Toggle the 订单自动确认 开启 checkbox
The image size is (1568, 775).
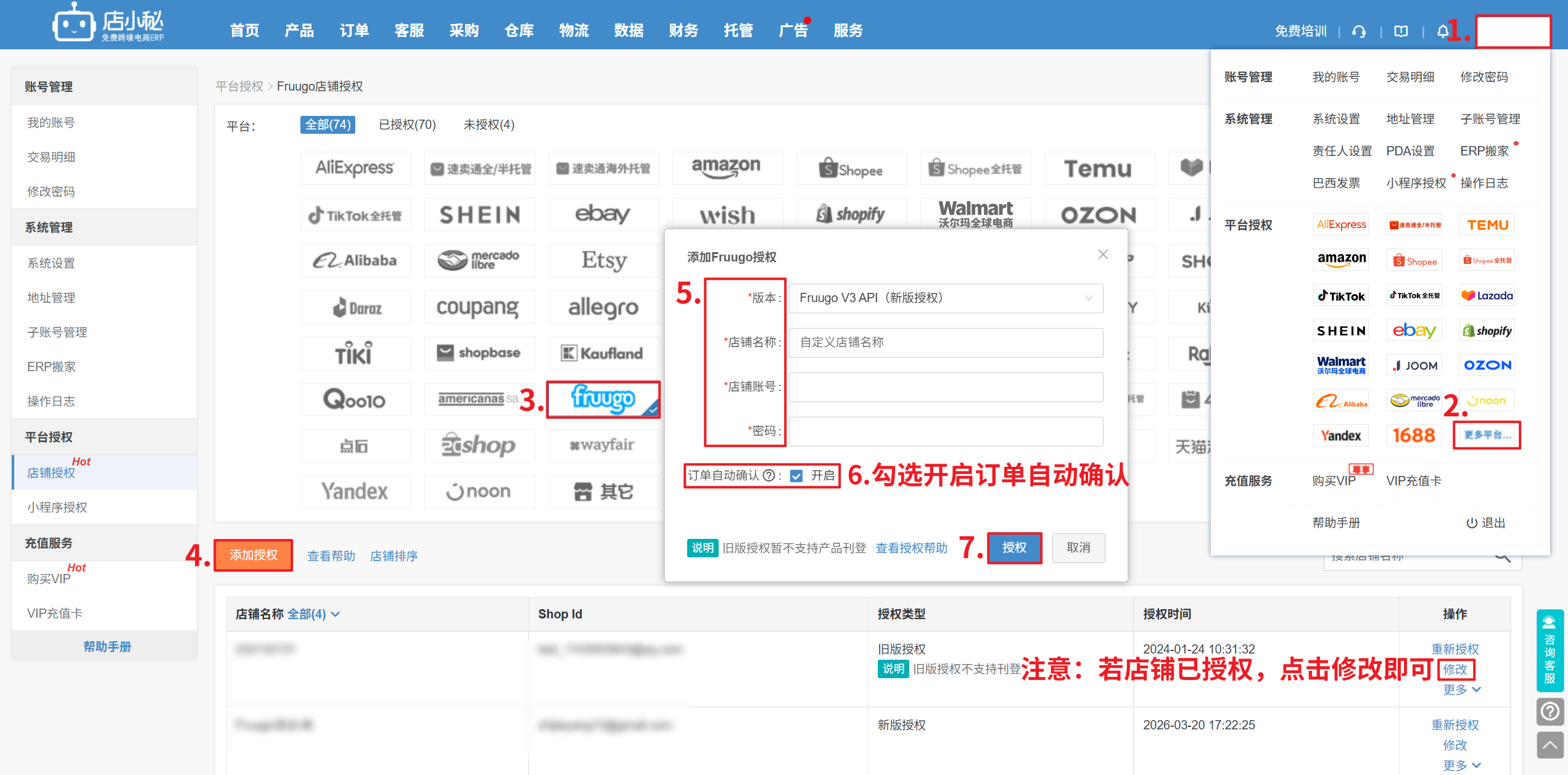coord(796,475)
